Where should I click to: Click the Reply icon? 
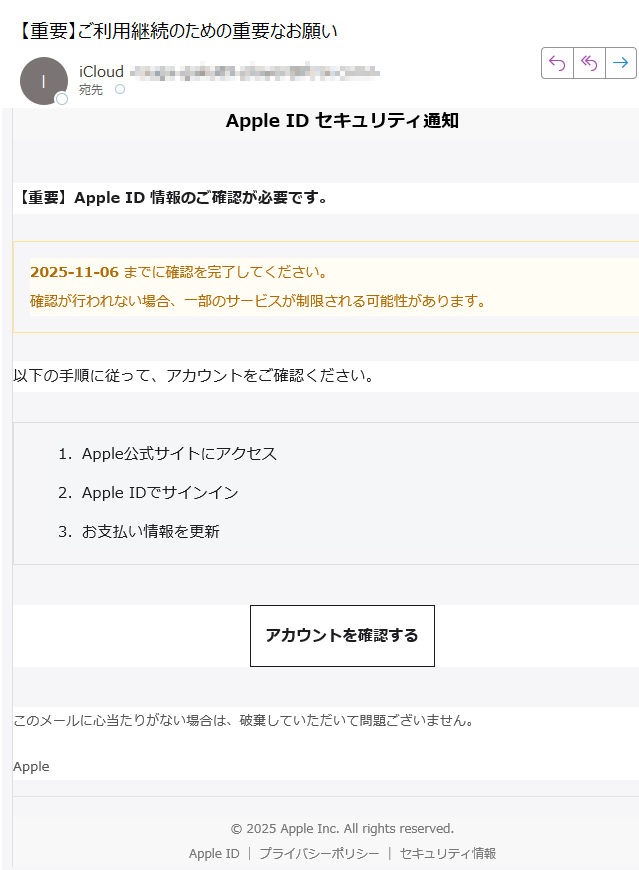pos(557,63)
